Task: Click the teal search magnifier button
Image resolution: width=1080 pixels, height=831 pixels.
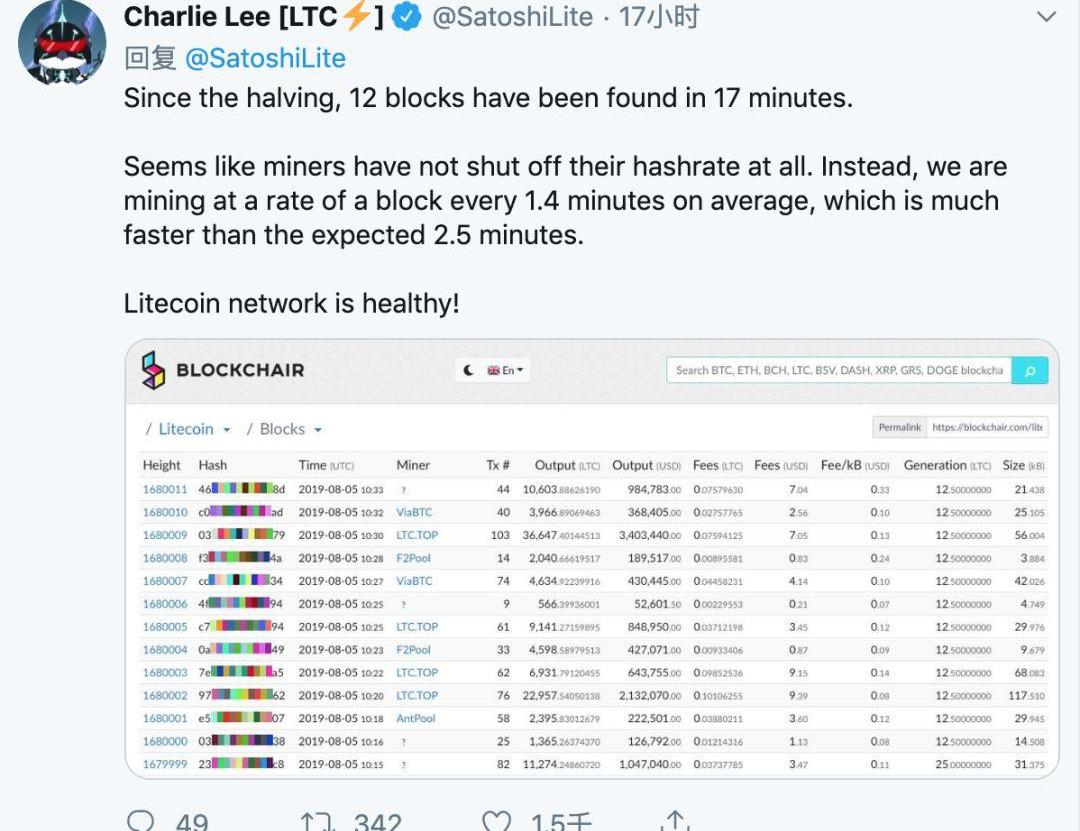Action: [x=1030, y=370]
